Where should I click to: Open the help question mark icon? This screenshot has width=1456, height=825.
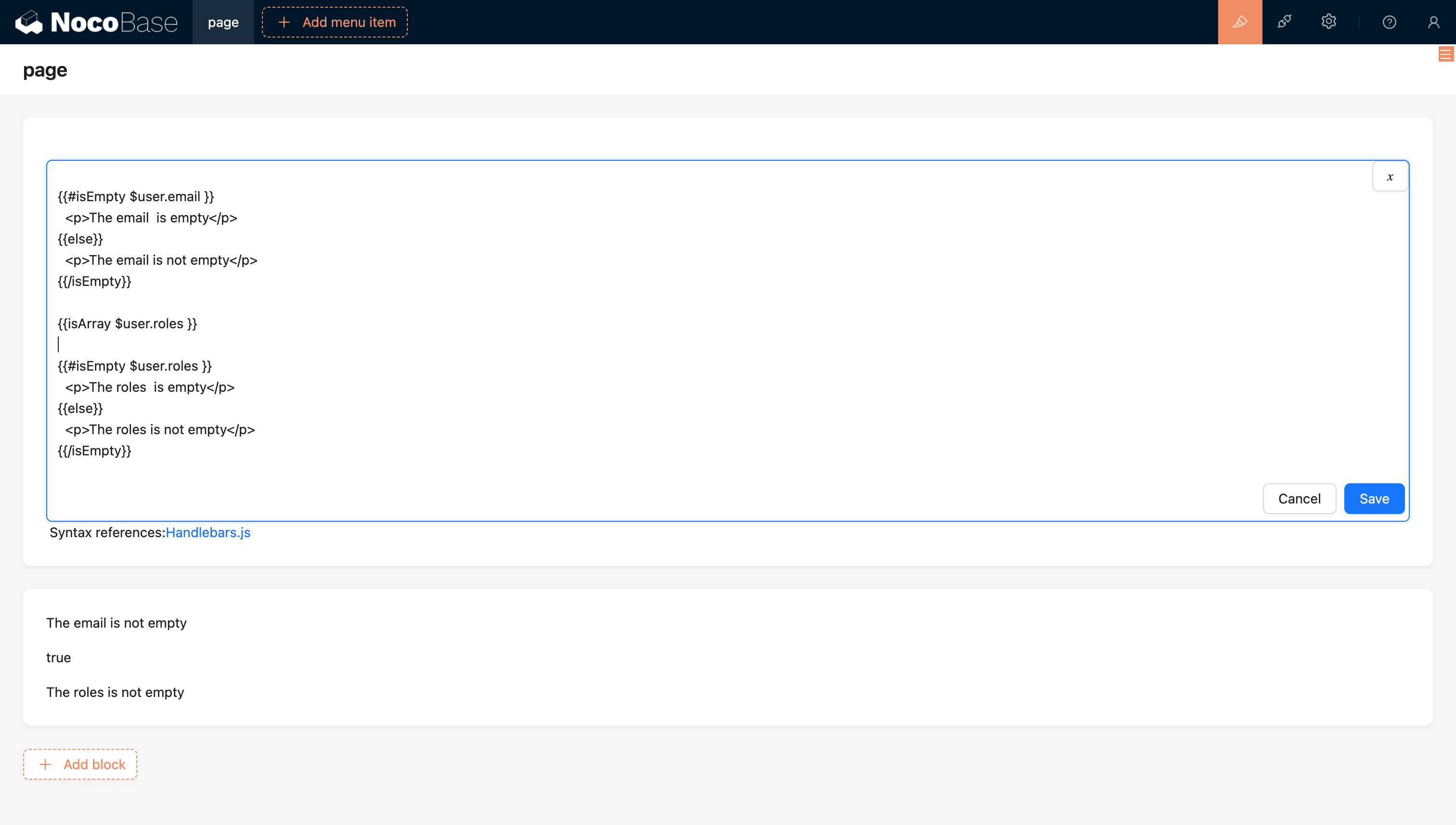coord(1389,22)
